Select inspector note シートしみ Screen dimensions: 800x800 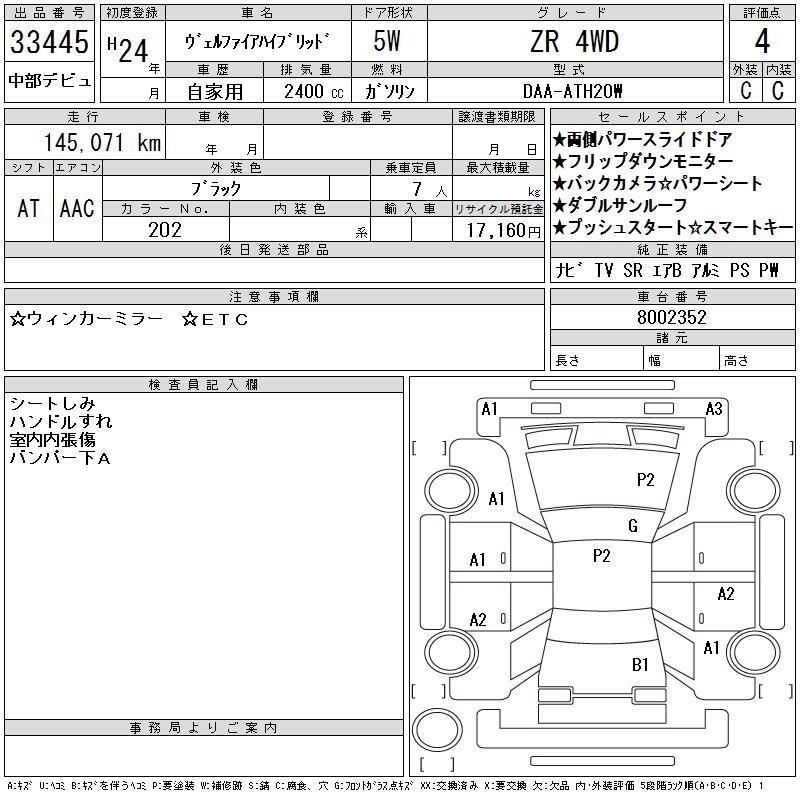(x=53, y=404)
